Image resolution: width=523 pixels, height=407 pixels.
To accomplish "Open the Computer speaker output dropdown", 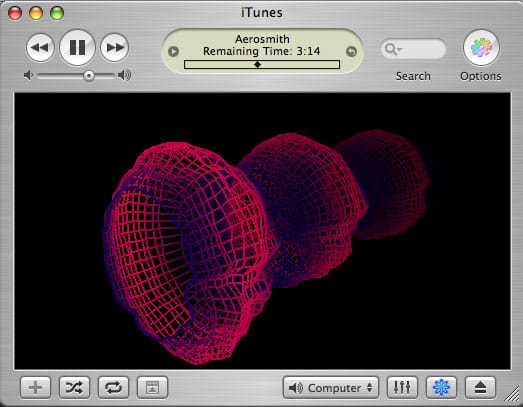I will pyautogui.click(x=331, y=388).
